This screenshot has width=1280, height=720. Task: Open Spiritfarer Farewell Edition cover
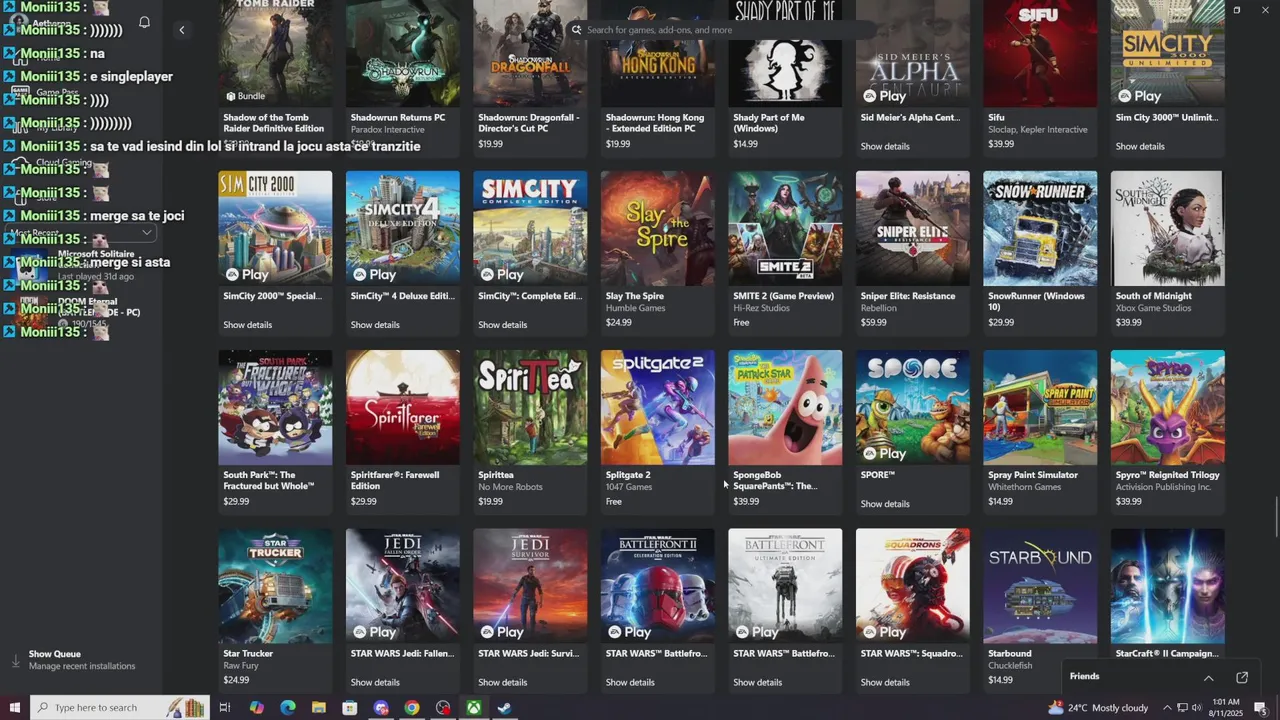[402, 407]
